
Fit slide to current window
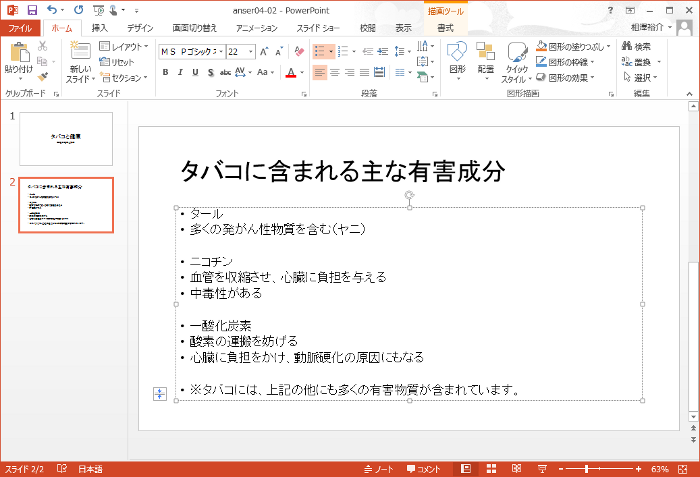683,469
